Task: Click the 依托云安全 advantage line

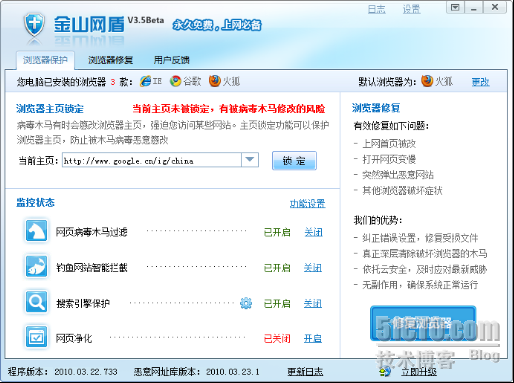Action: click(x=425, y=269)
